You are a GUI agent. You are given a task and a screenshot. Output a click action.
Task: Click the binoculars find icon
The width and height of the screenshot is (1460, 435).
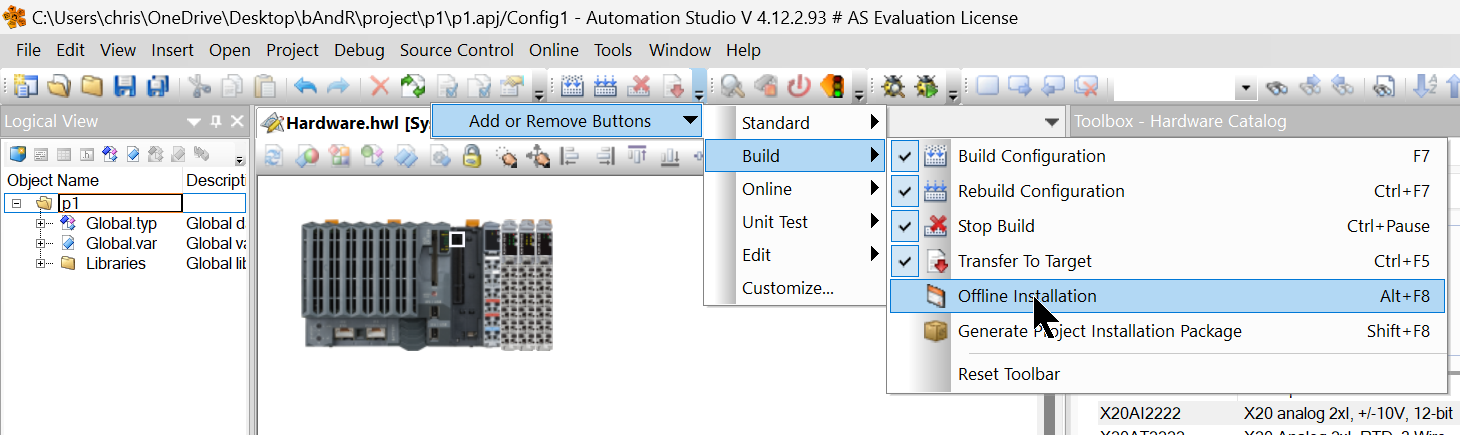1277,88
